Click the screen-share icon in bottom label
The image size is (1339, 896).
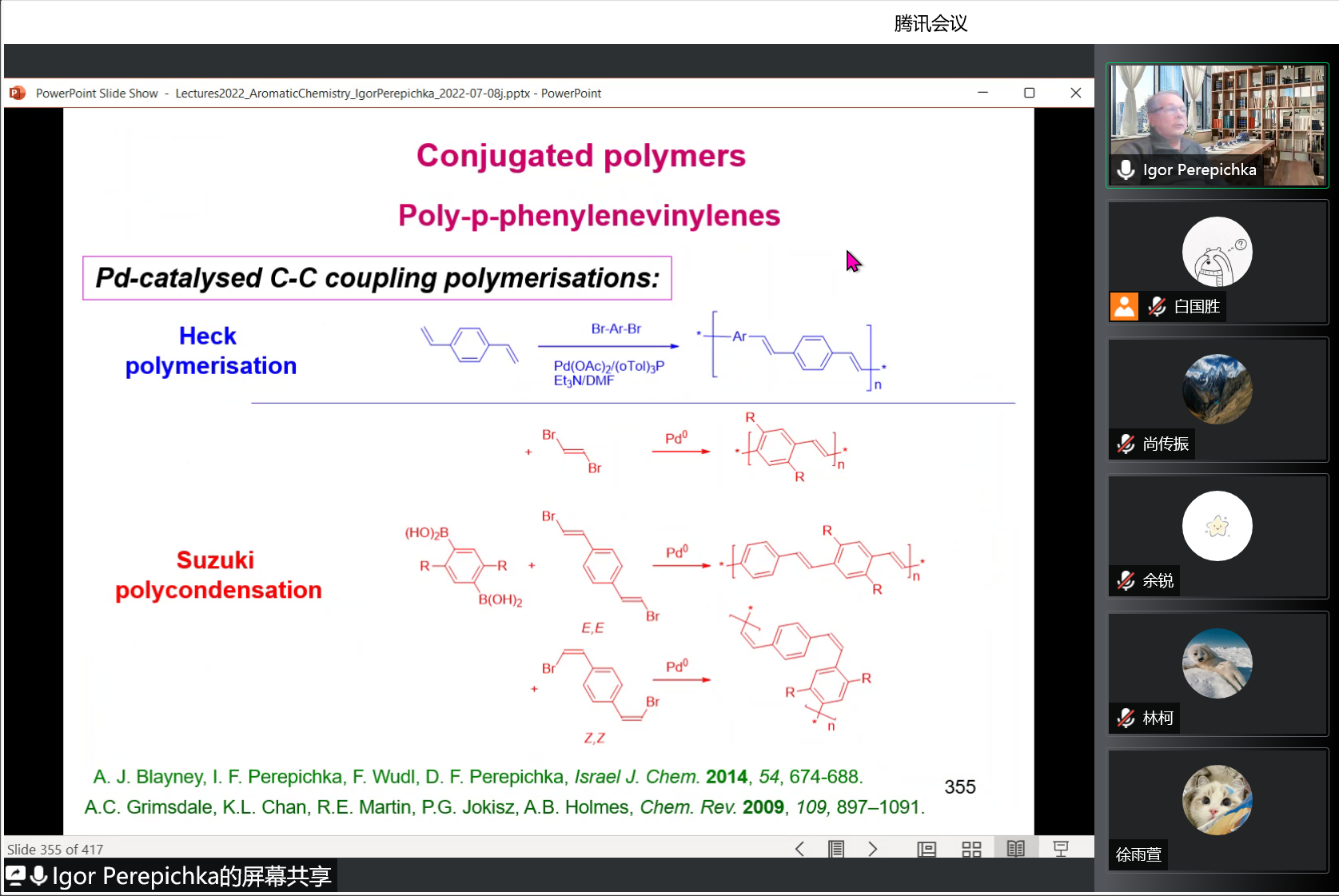click(16, 876)
